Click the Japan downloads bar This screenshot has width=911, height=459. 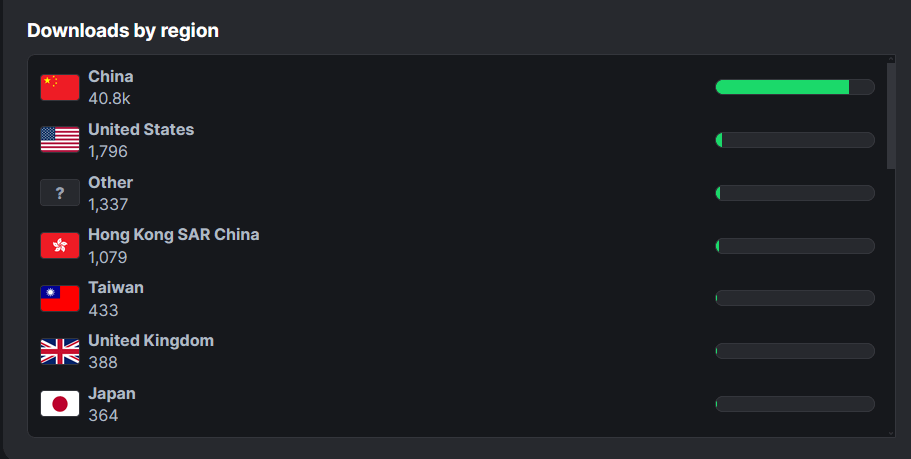(795, 404)
